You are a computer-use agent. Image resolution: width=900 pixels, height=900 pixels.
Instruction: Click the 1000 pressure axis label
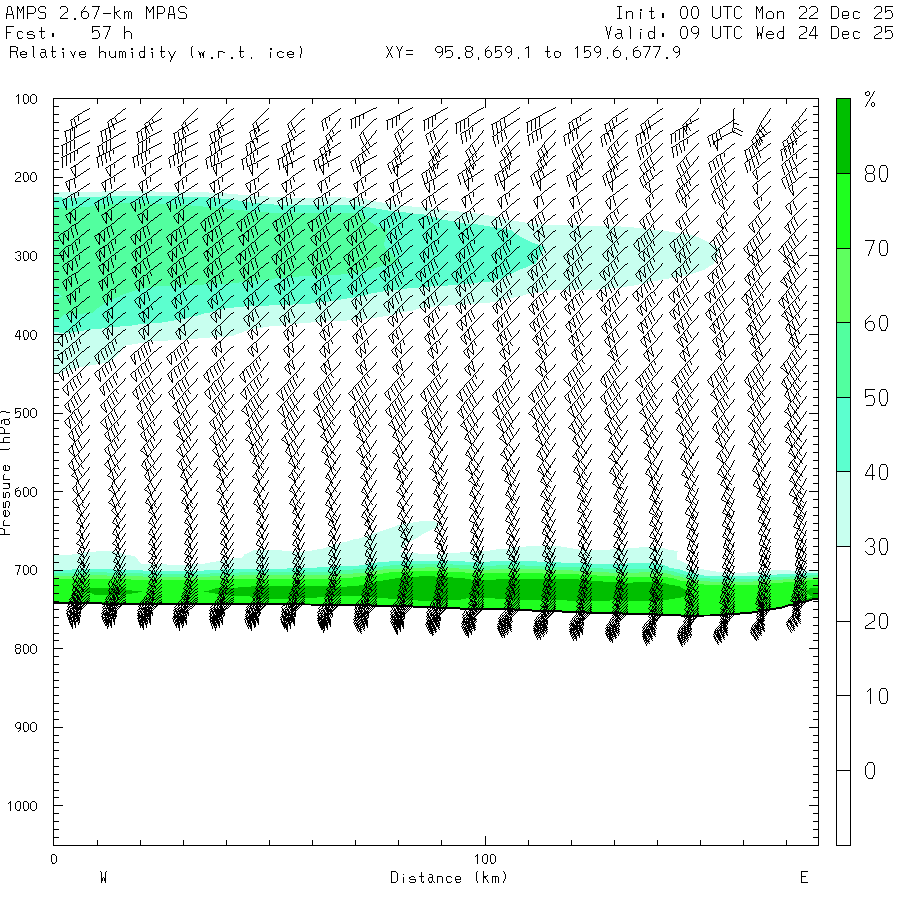[x=22, y=806]
